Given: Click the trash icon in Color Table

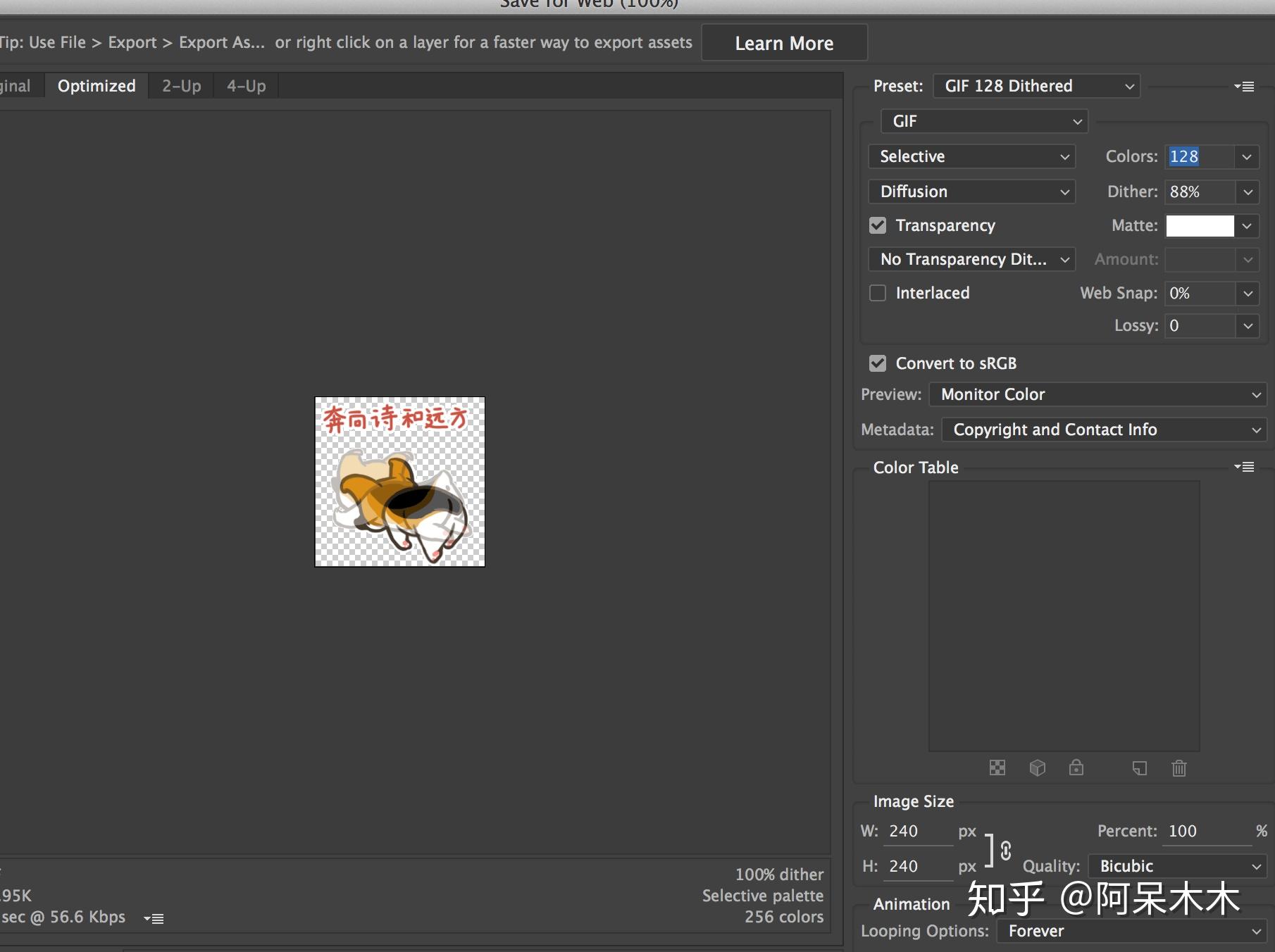Looking at the screenshot, I should pos(1179,768).
